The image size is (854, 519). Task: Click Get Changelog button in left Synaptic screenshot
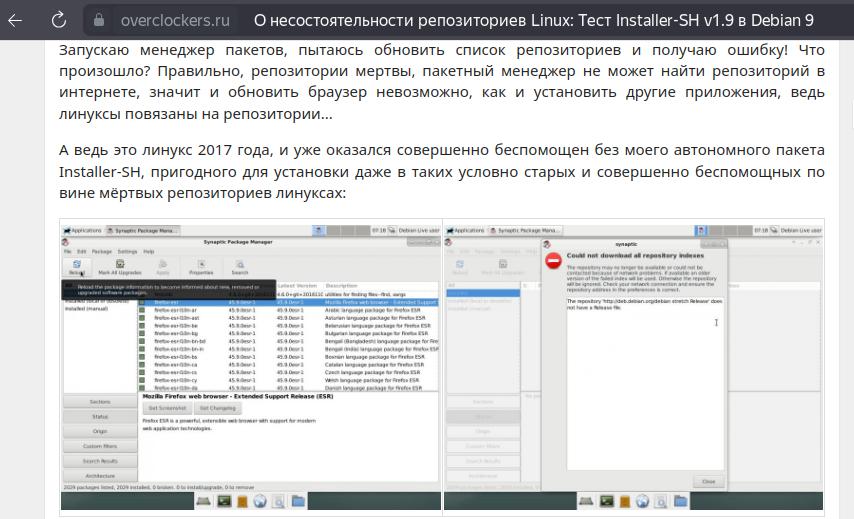point(217,408)
